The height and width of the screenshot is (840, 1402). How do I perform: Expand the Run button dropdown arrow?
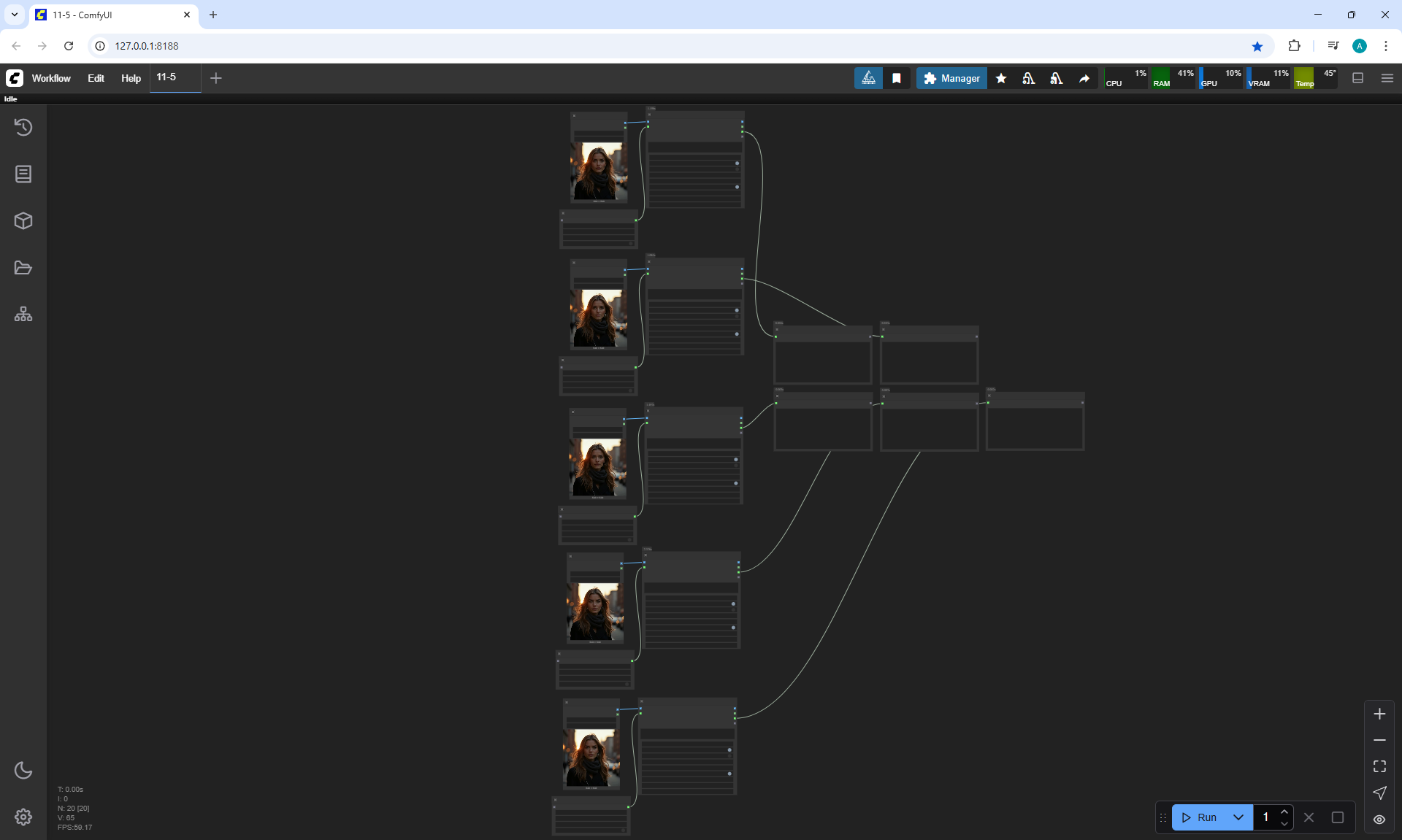[1238, 817]
